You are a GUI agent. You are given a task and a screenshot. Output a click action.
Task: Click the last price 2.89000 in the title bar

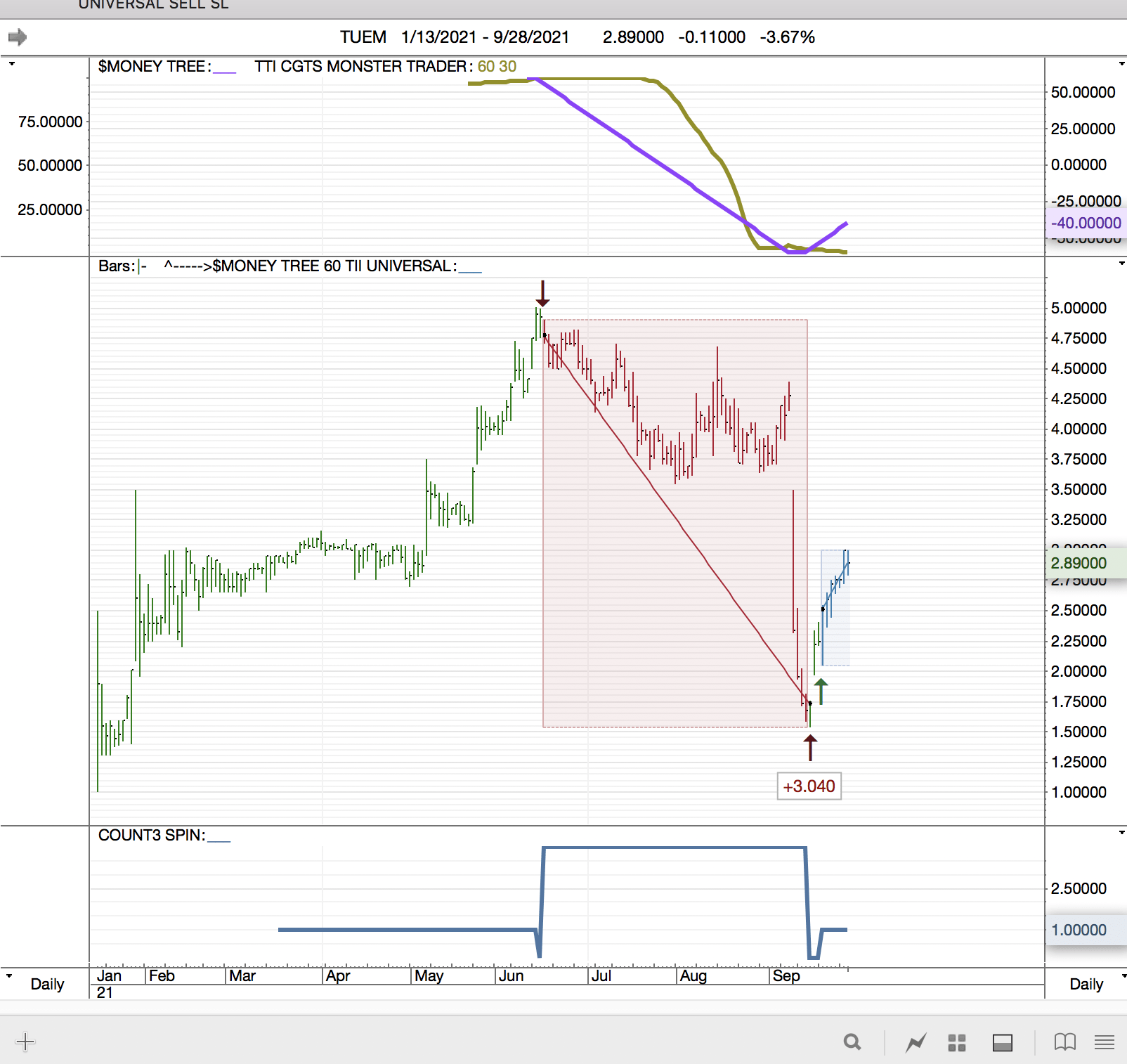633,37
